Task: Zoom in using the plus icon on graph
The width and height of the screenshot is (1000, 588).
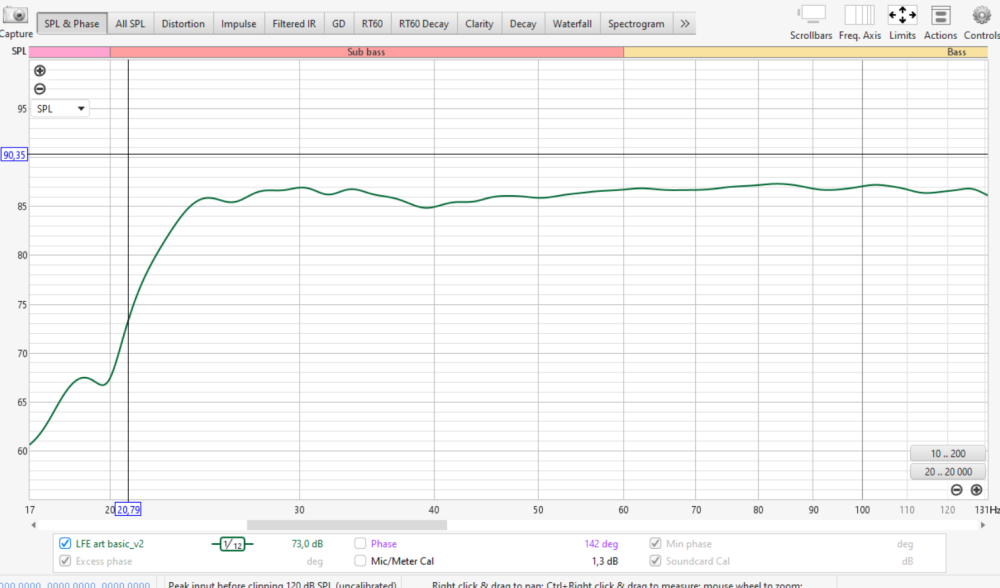Action: point(39,71)
